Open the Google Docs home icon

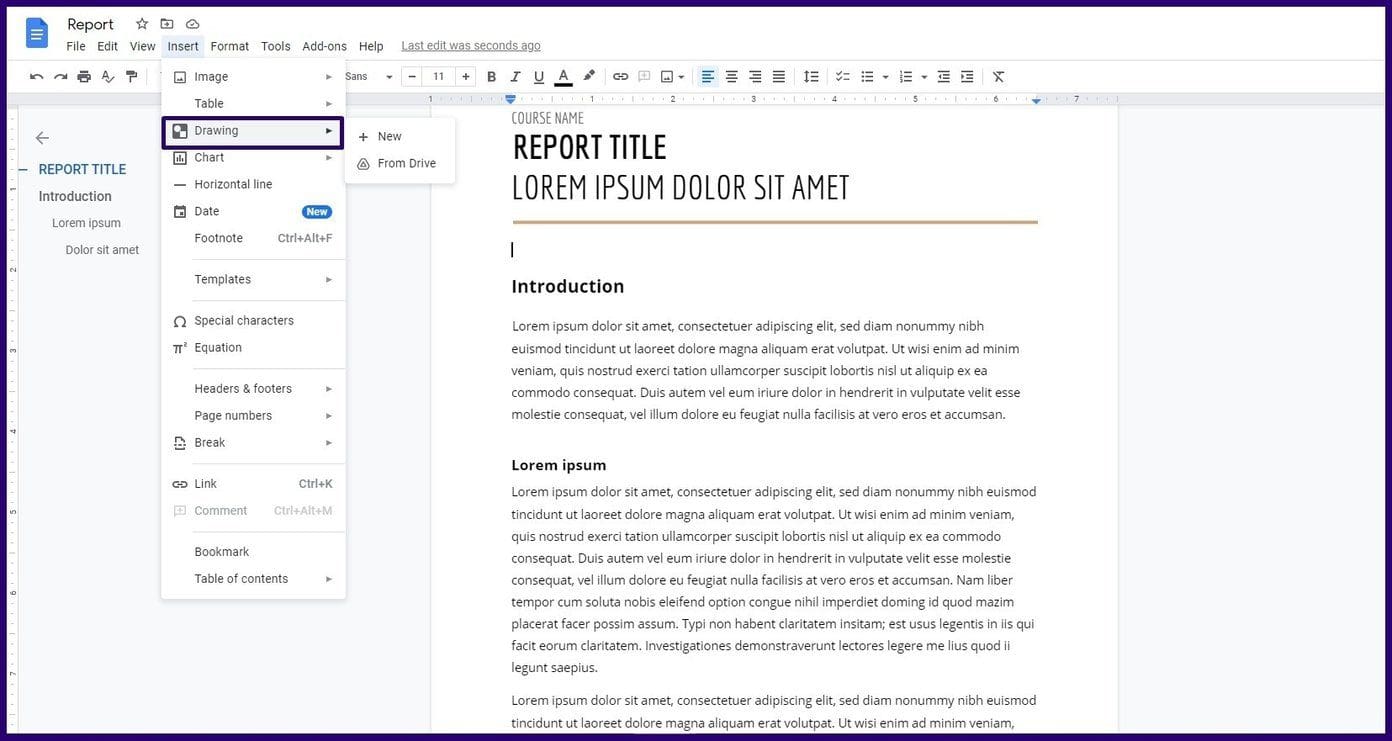pyautogui.click(x=37, y=33)
